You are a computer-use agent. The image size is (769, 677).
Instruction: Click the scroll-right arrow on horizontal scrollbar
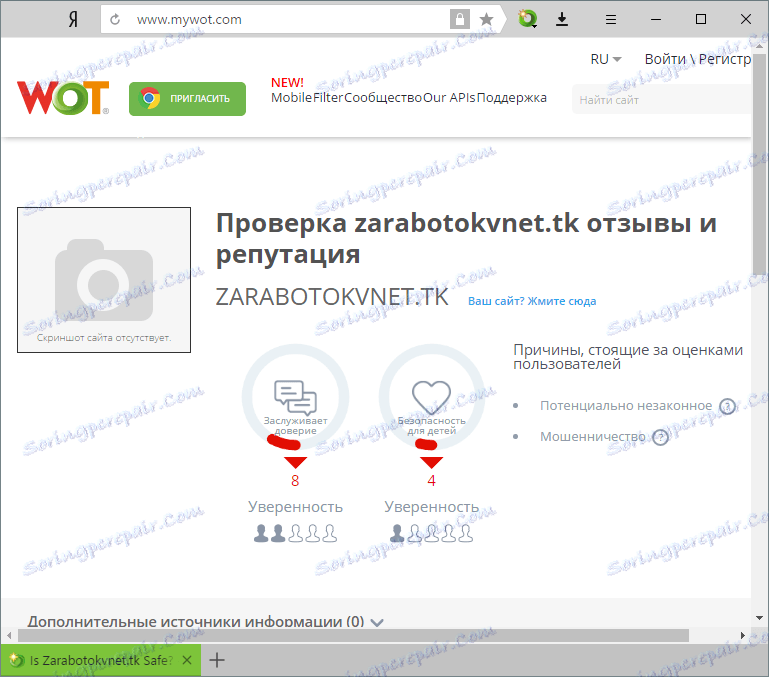pos(743,636)
